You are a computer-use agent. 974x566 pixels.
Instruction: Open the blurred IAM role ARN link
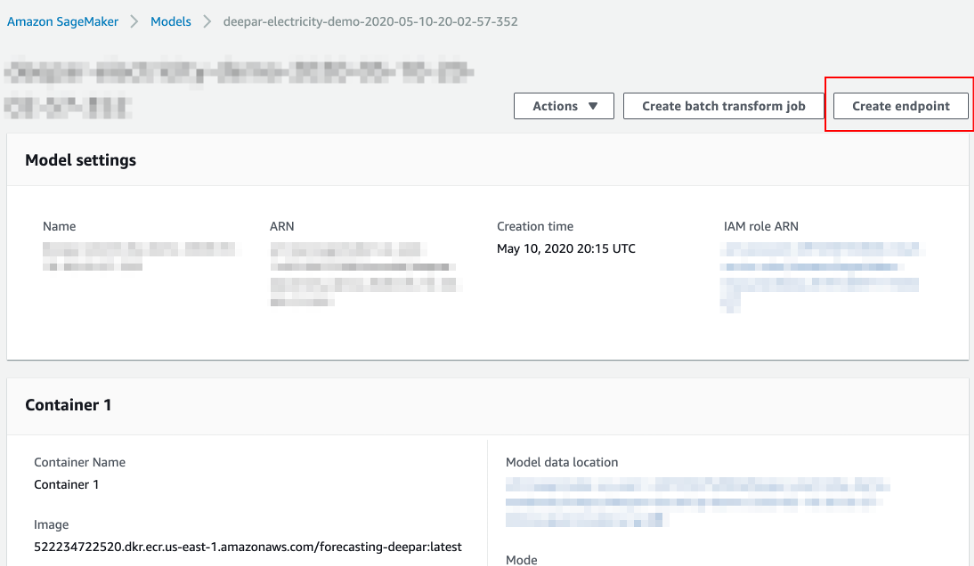(820, 276)
